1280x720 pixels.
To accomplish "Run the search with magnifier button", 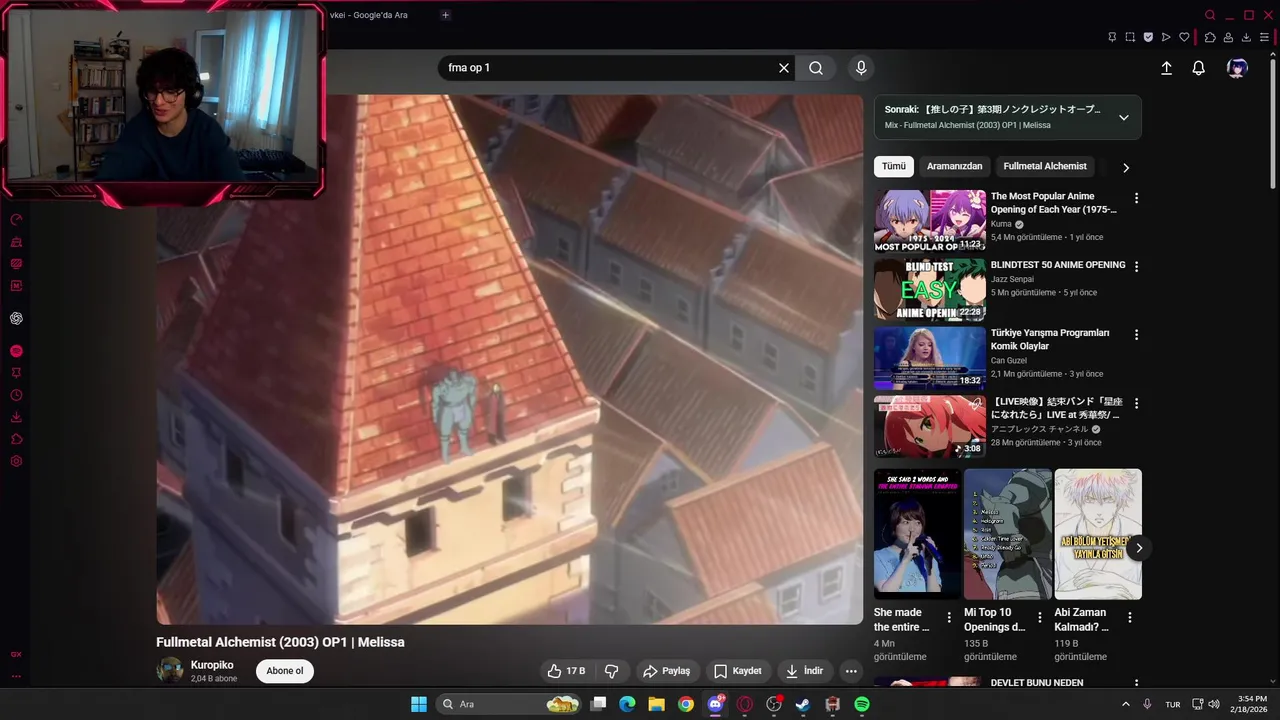I will 816,68.
